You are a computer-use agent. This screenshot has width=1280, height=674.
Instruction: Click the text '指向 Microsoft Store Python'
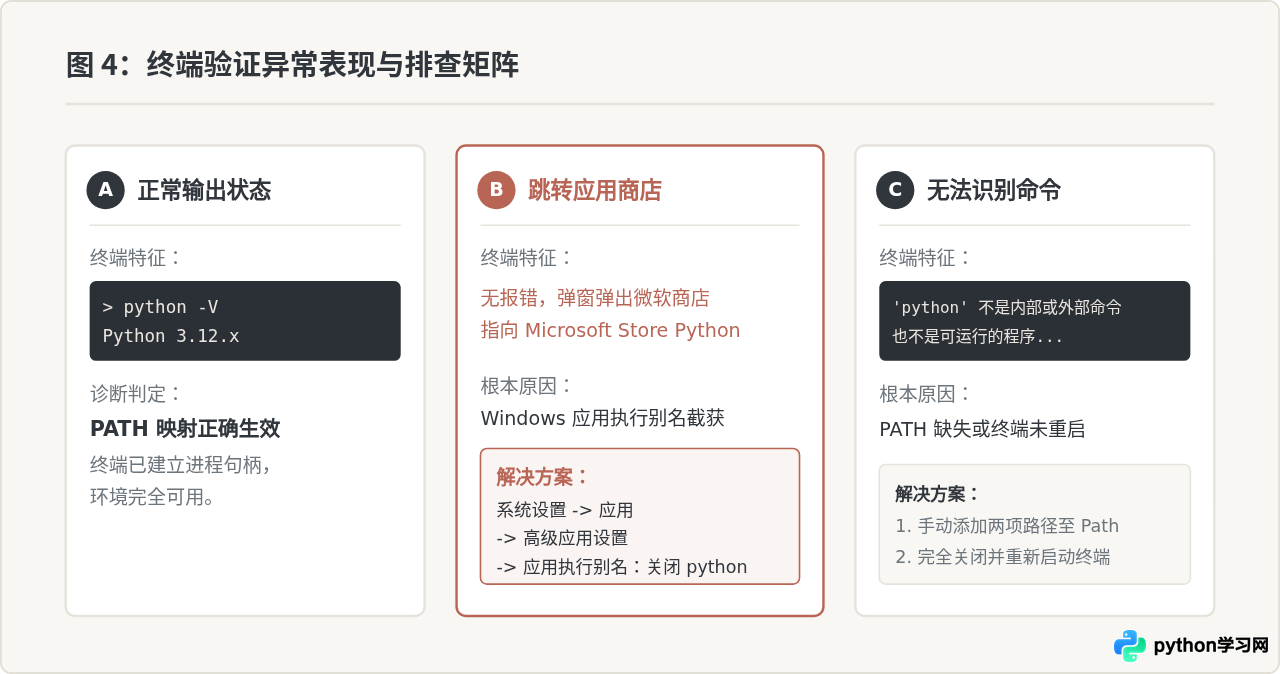[x=610, y=330]
